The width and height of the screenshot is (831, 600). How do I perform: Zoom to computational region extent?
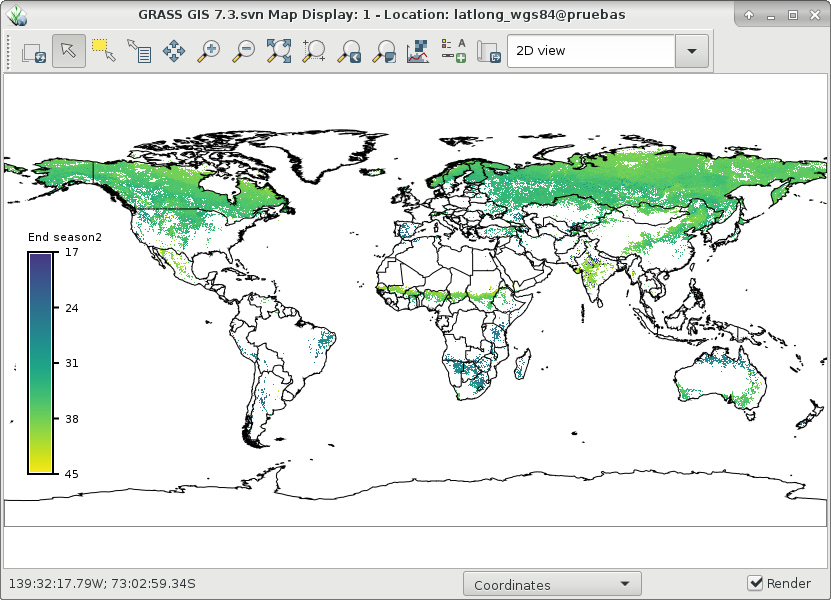[x=313, y=52]
